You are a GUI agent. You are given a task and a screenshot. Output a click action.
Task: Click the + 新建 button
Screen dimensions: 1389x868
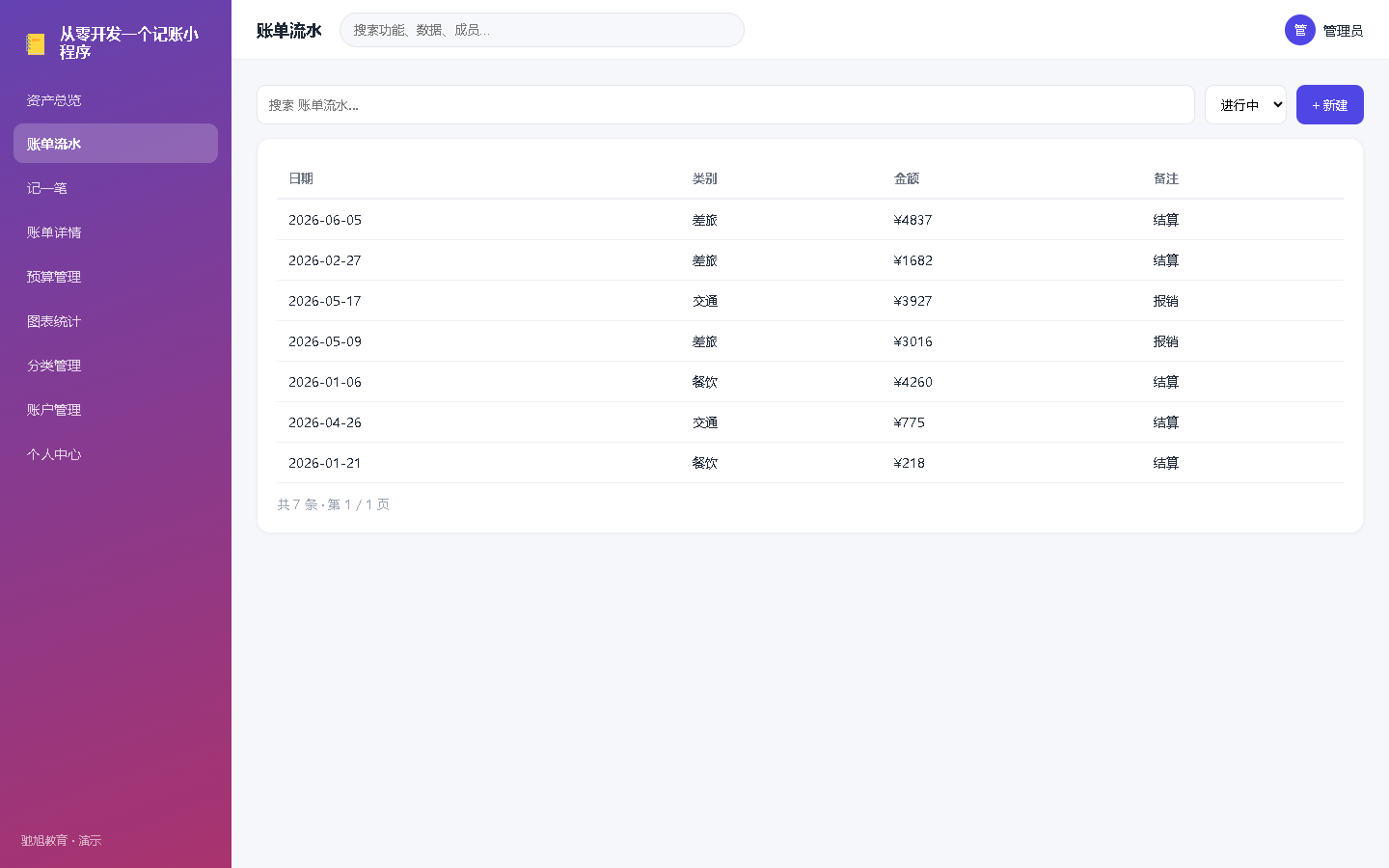(x=1330, y=105)
